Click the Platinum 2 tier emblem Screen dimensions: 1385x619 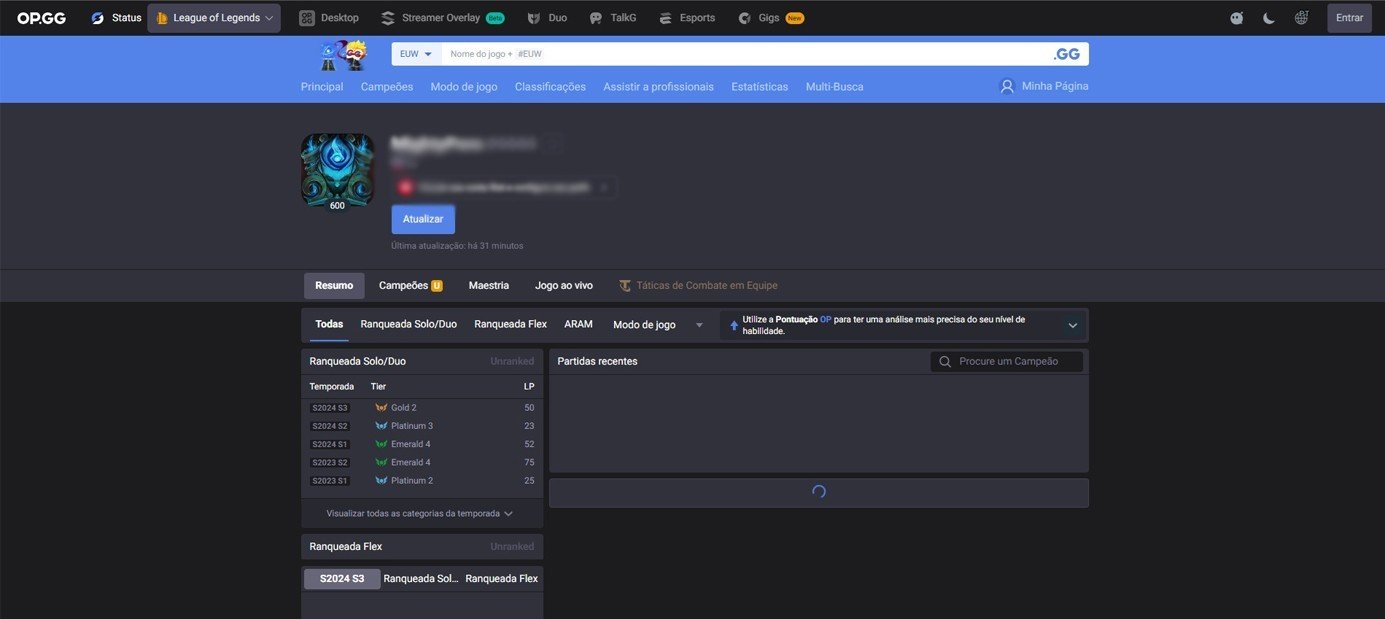(381, 481)
